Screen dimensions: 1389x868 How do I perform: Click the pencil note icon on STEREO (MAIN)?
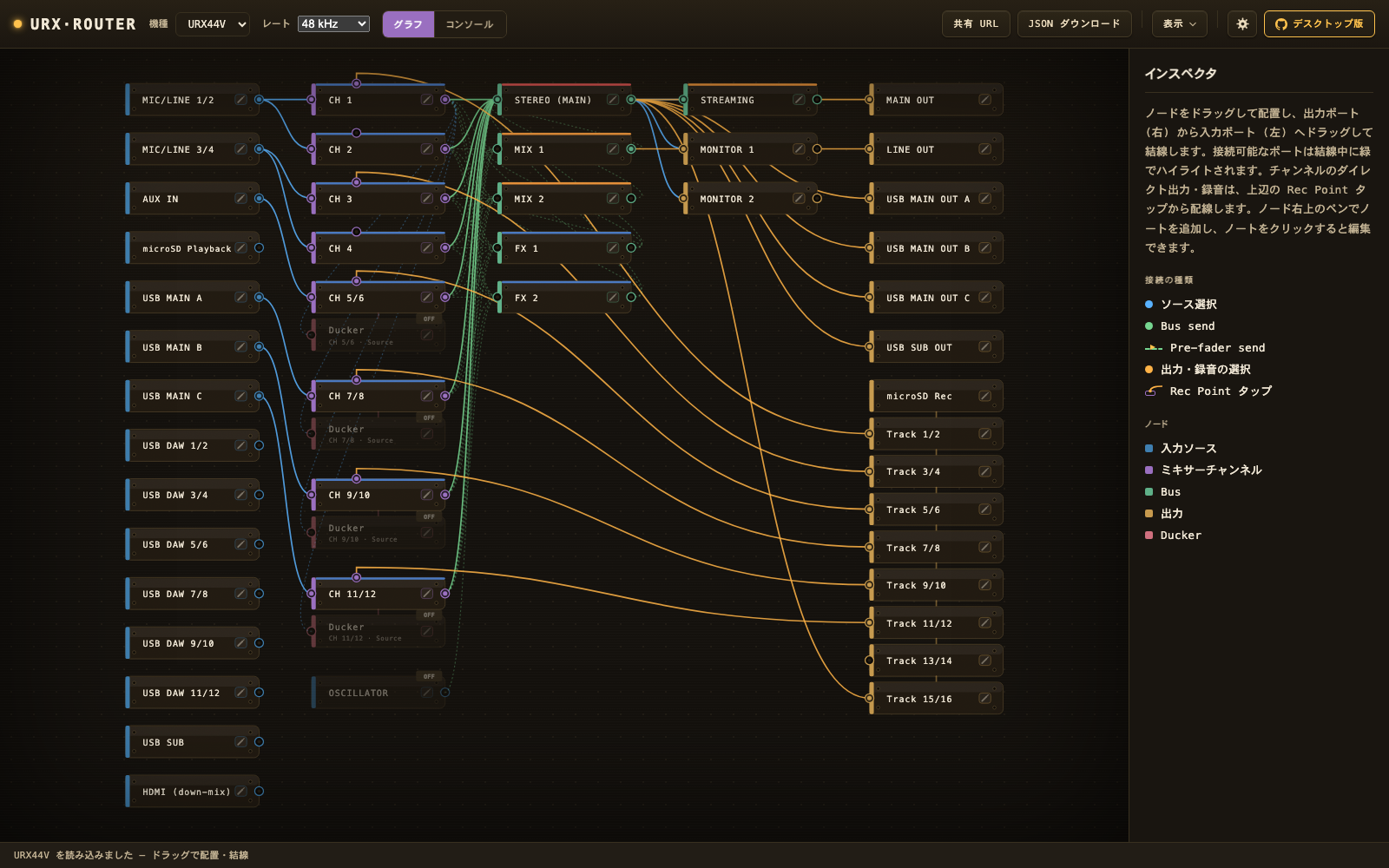(613, 100)
